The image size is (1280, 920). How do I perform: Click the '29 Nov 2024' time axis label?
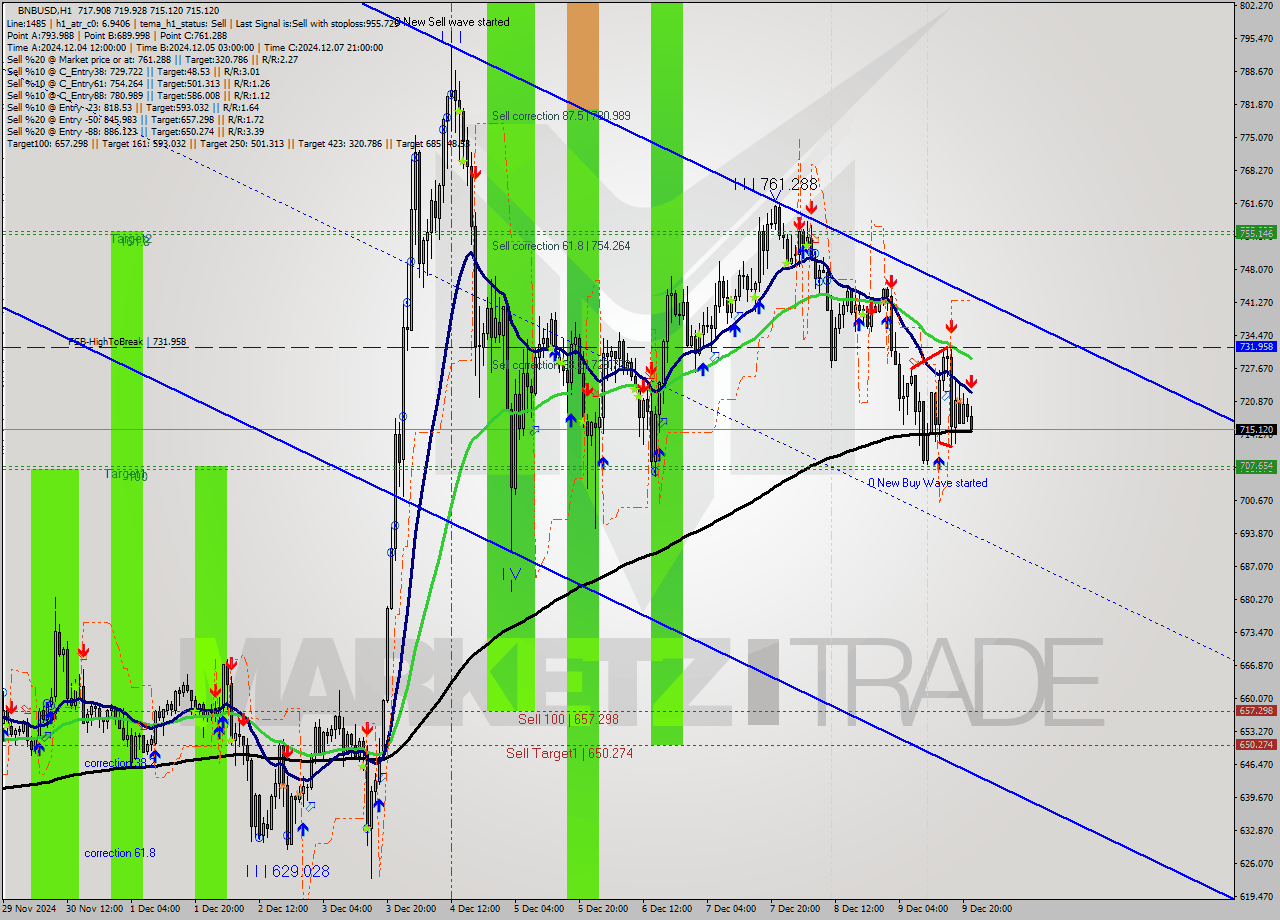[29, 909]
